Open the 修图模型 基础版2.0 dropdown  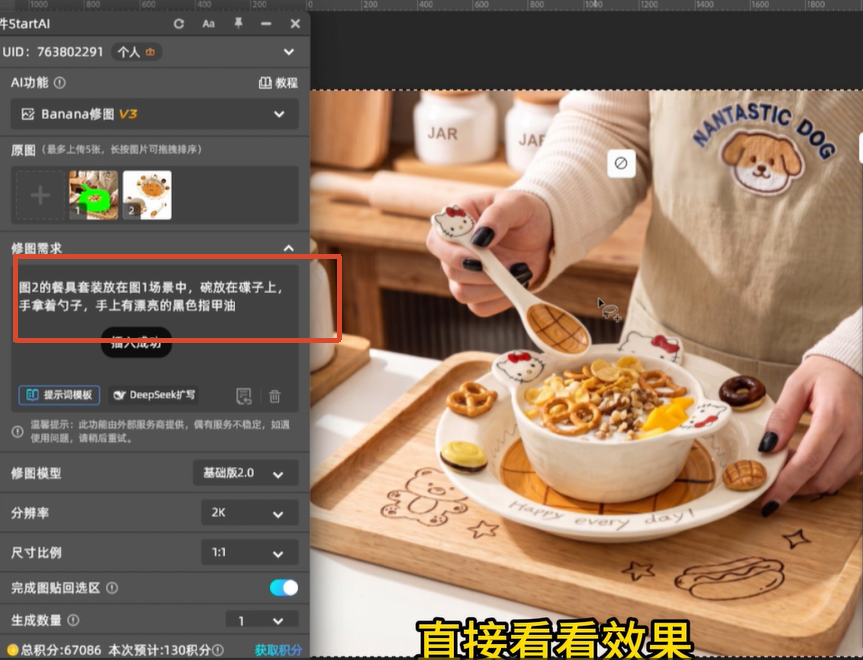point(245,473)
